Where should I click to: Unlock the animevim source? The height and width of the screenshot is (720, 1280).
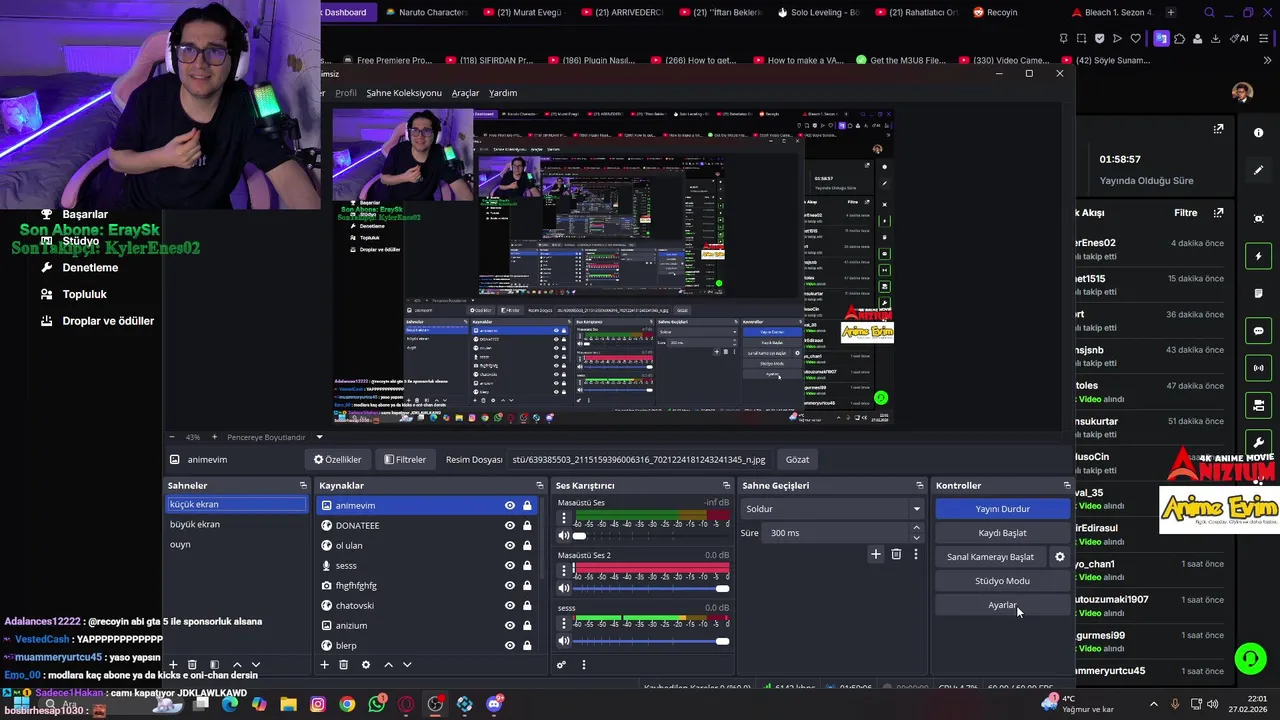click(x=527, y=506)
